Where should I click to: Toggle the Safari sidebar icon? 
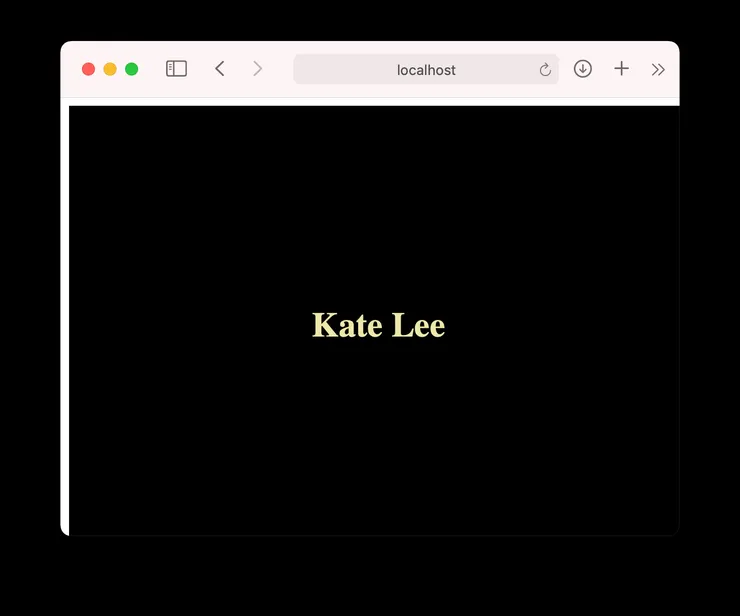click(177, 69)
